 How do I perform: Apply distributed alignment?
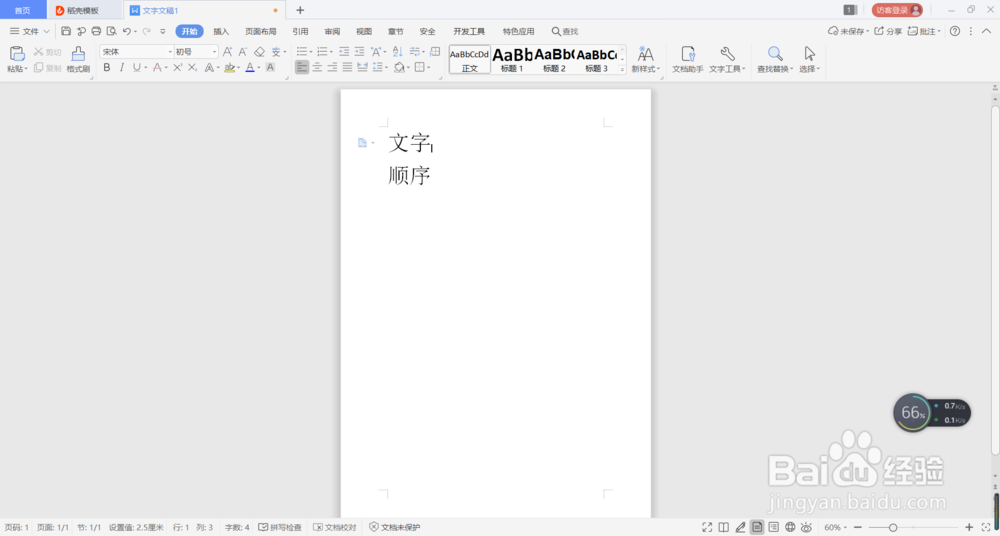(362, 67)
